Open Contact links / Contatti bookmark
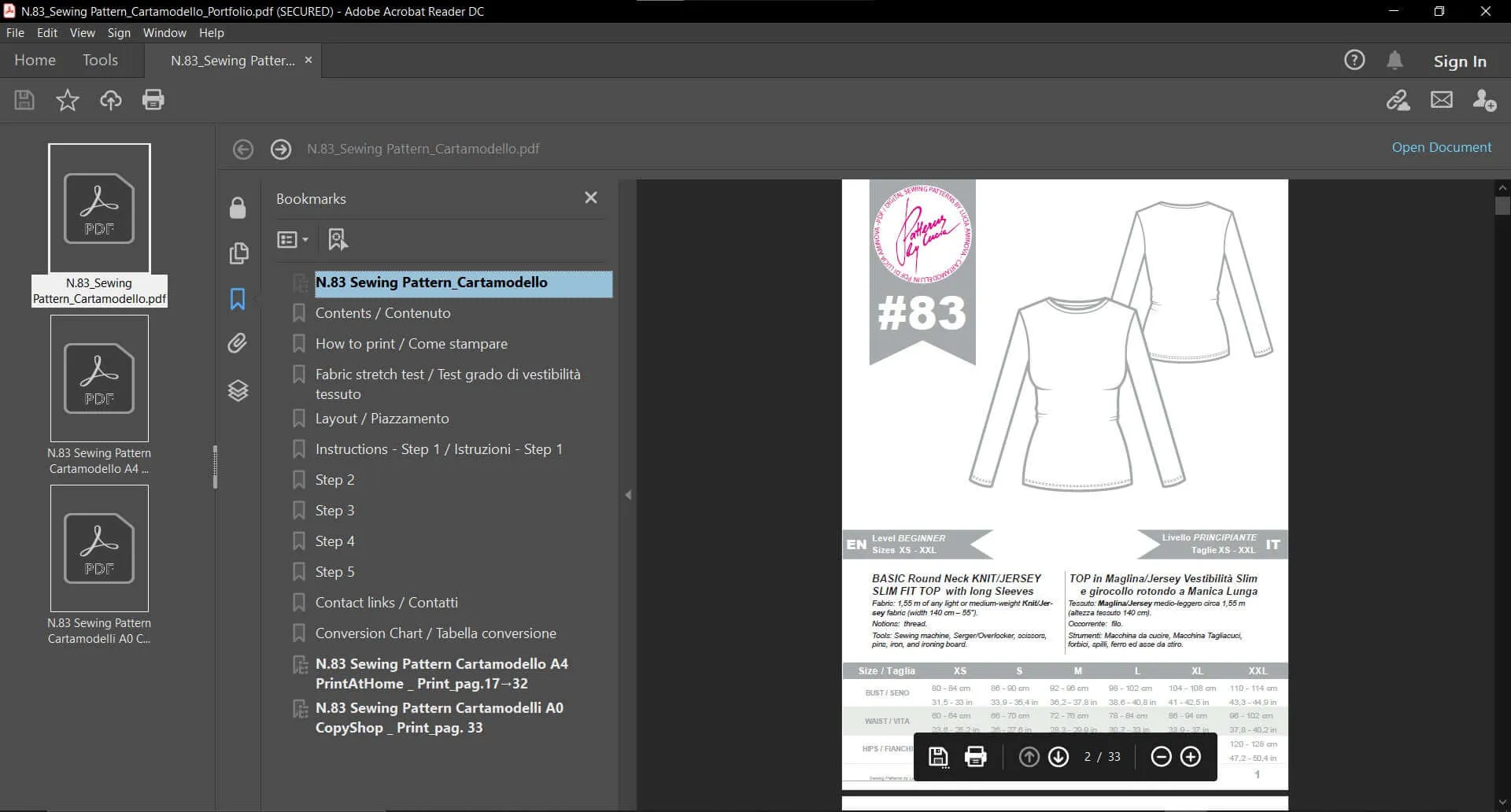The width and height of the screenshot is (1511, 812). (386, 603)
